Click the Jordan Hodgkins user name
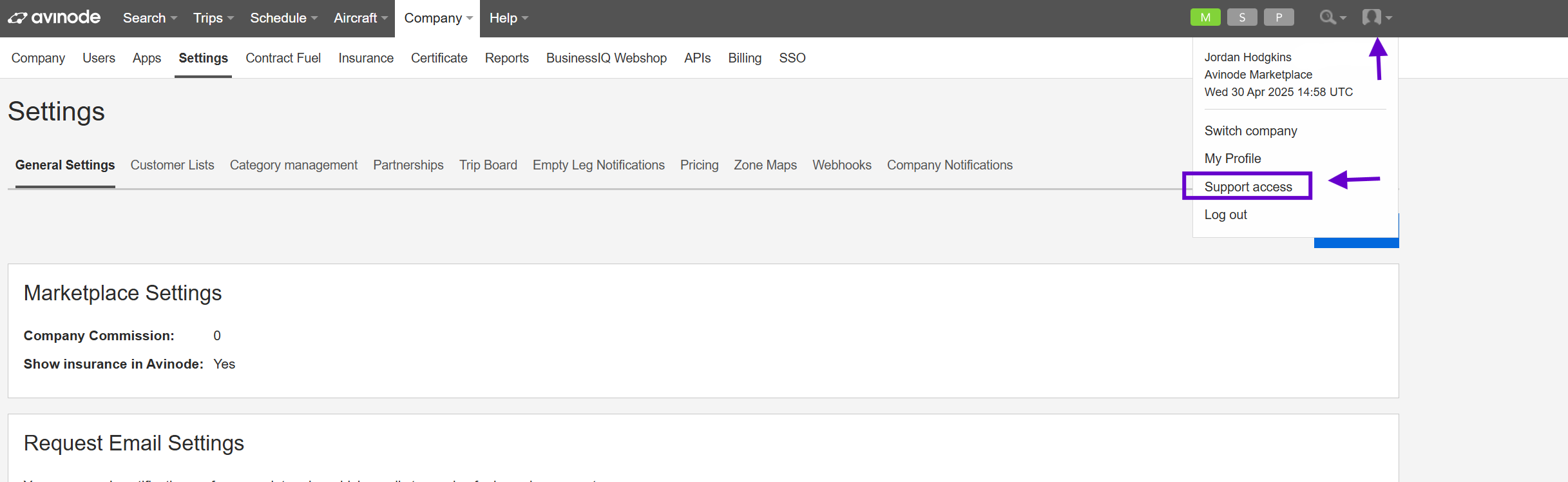The height and width of the screenshot is (482, 1568). [x=1248, y=57]
